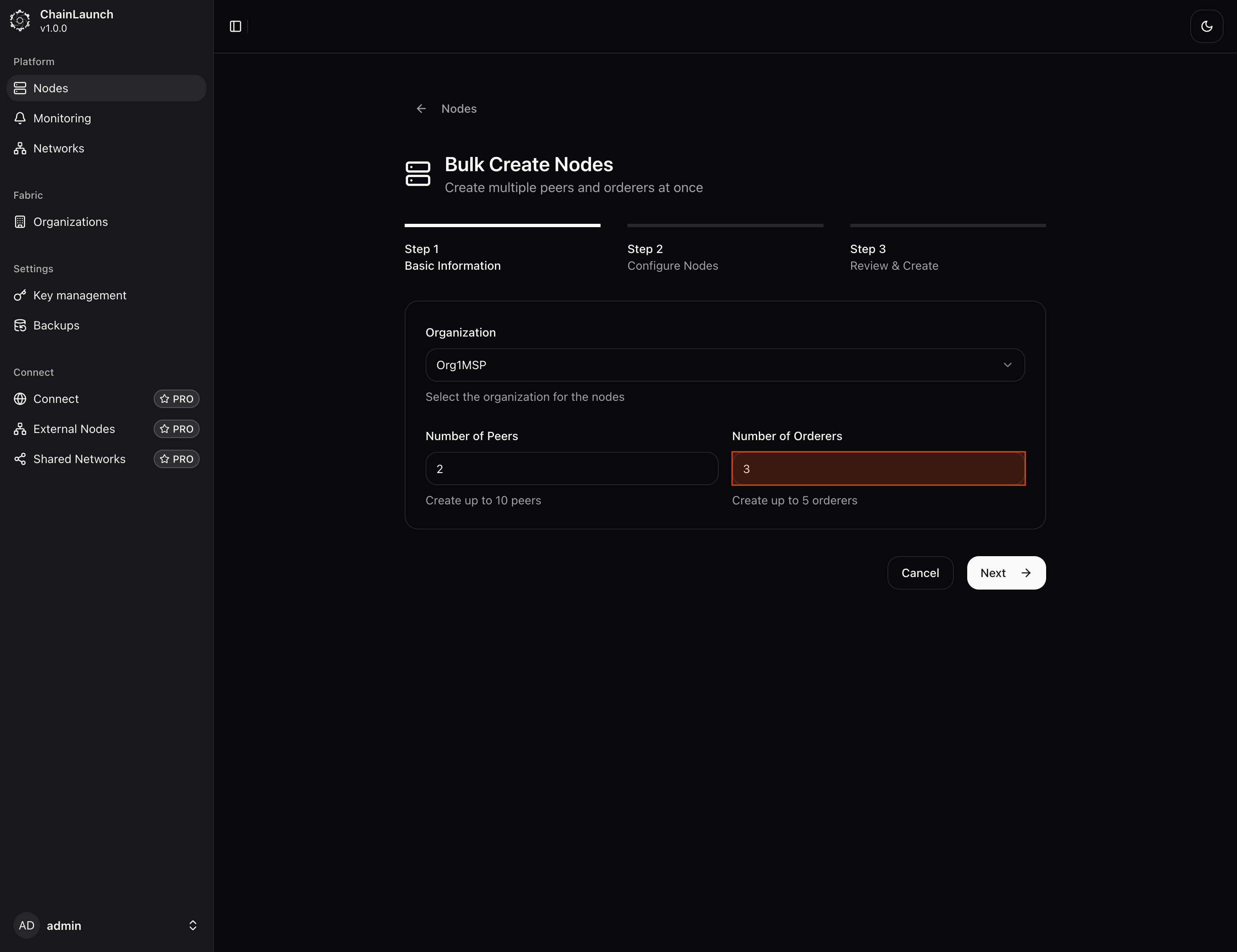The image size is (1237, 952).
Task: Open Monitoring from the sidebar
Action: (62, 118)
